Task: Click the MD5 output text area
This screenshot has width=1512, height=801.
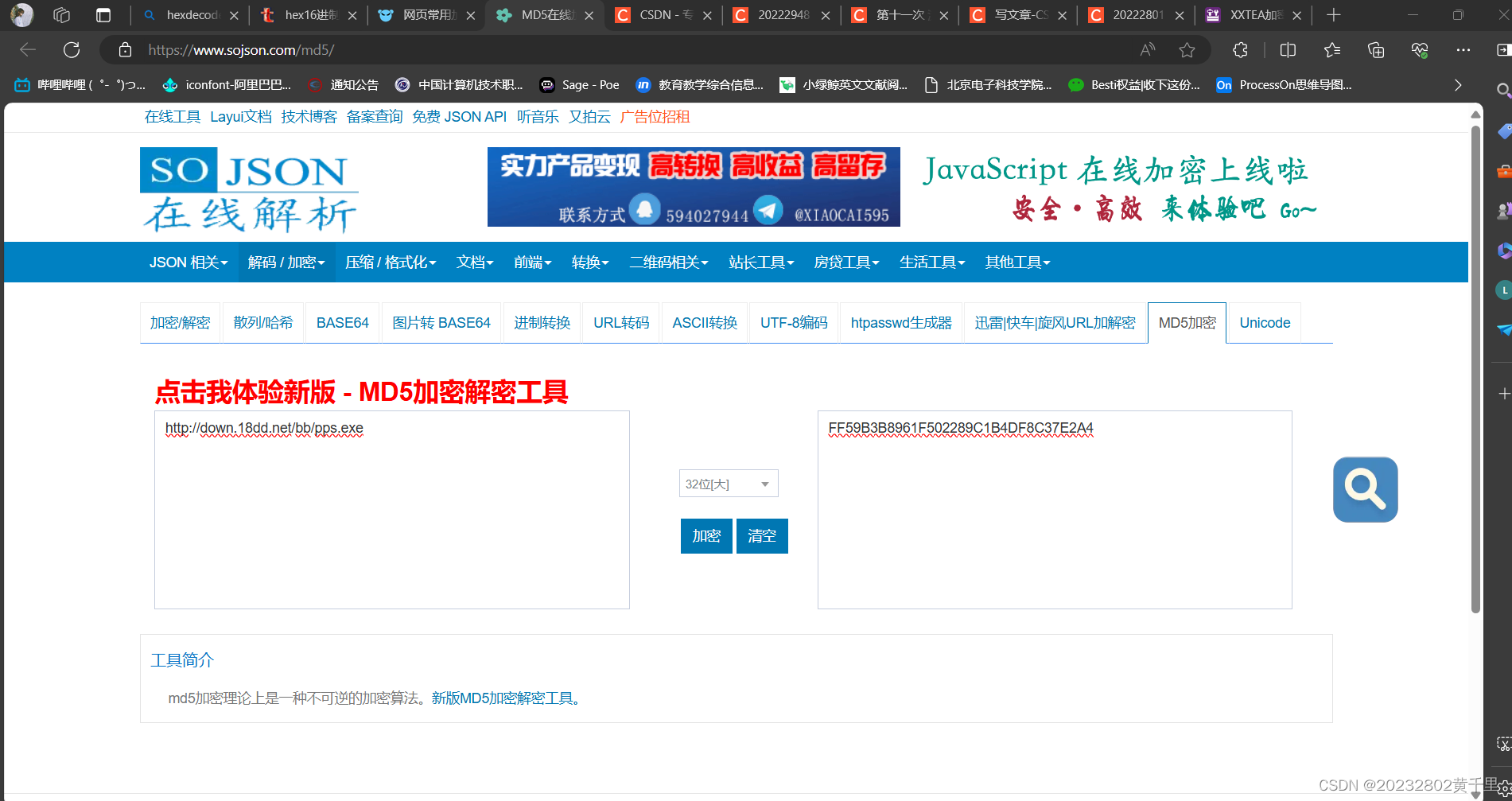Action: coord(1055,510)
